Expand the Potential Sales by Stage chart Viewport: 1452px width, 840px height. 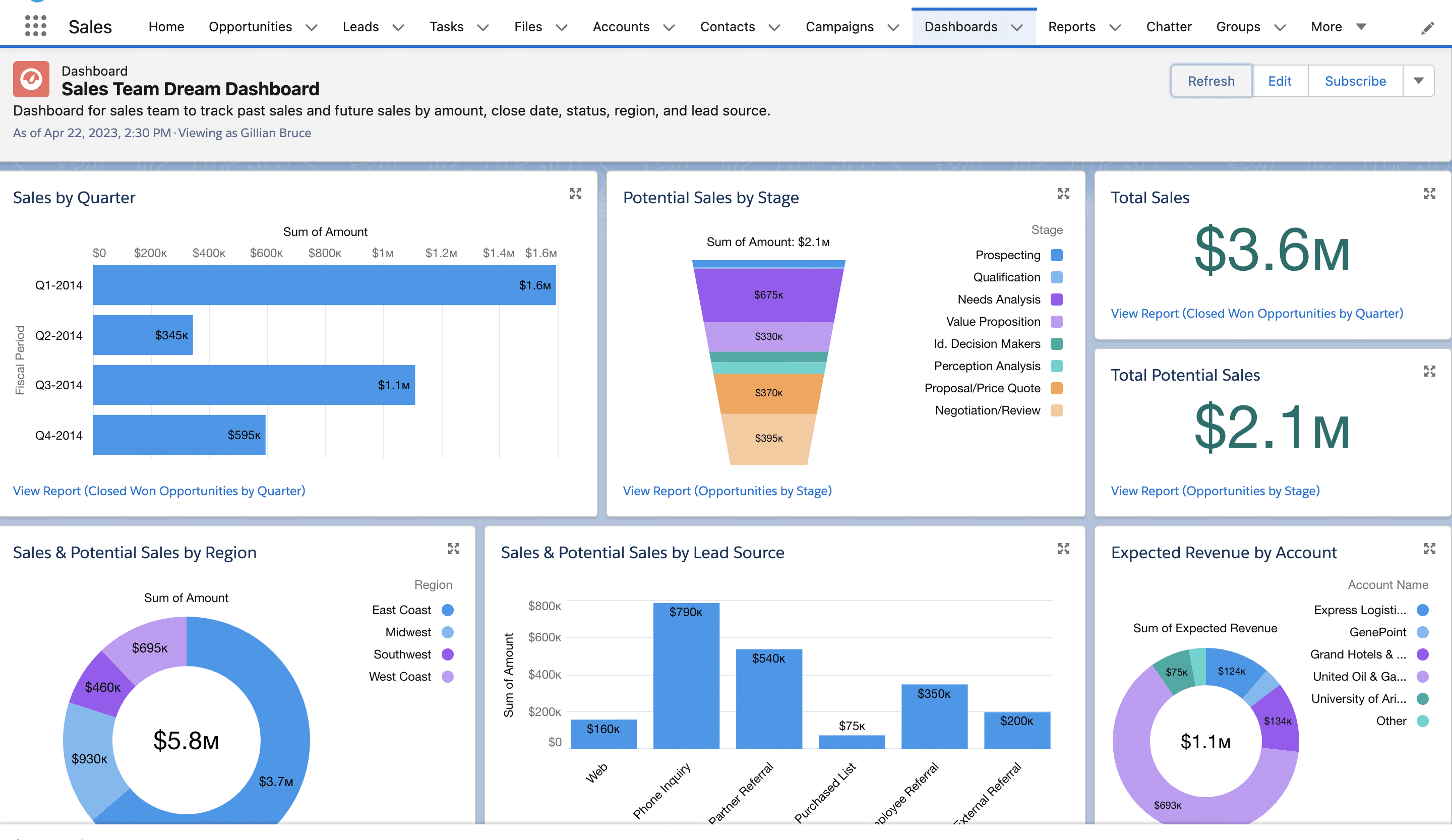coord(1064,194)
